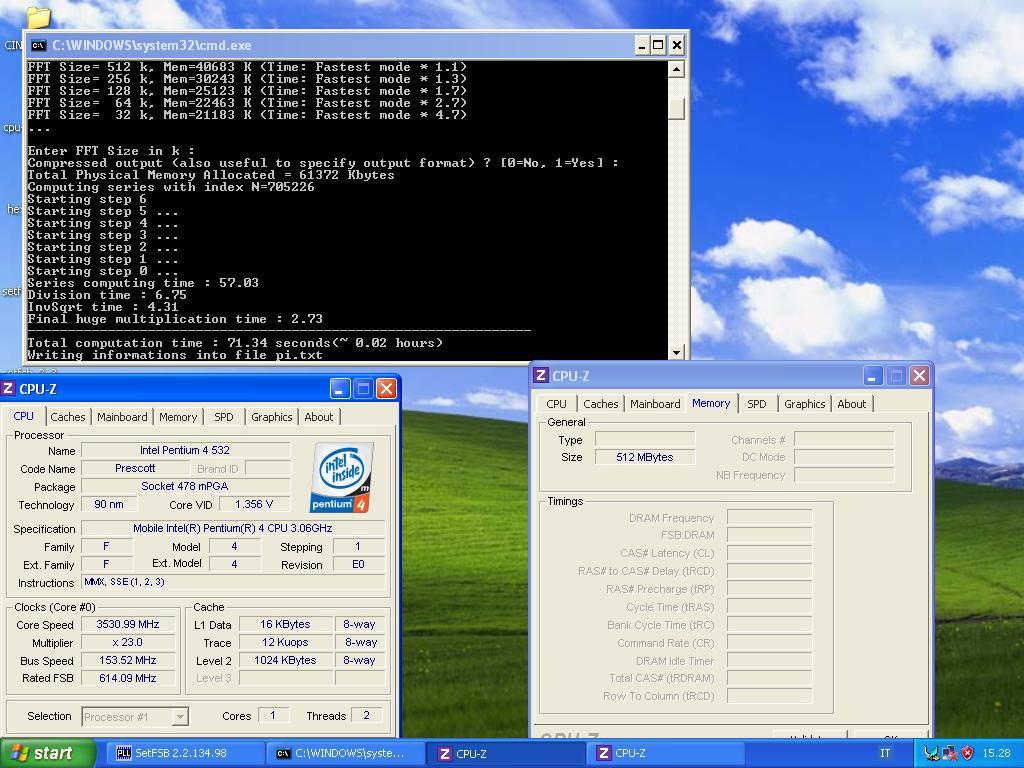Click the Code Name value Prescott
This screenshot has height=768, width=1024.
[135, 468]
